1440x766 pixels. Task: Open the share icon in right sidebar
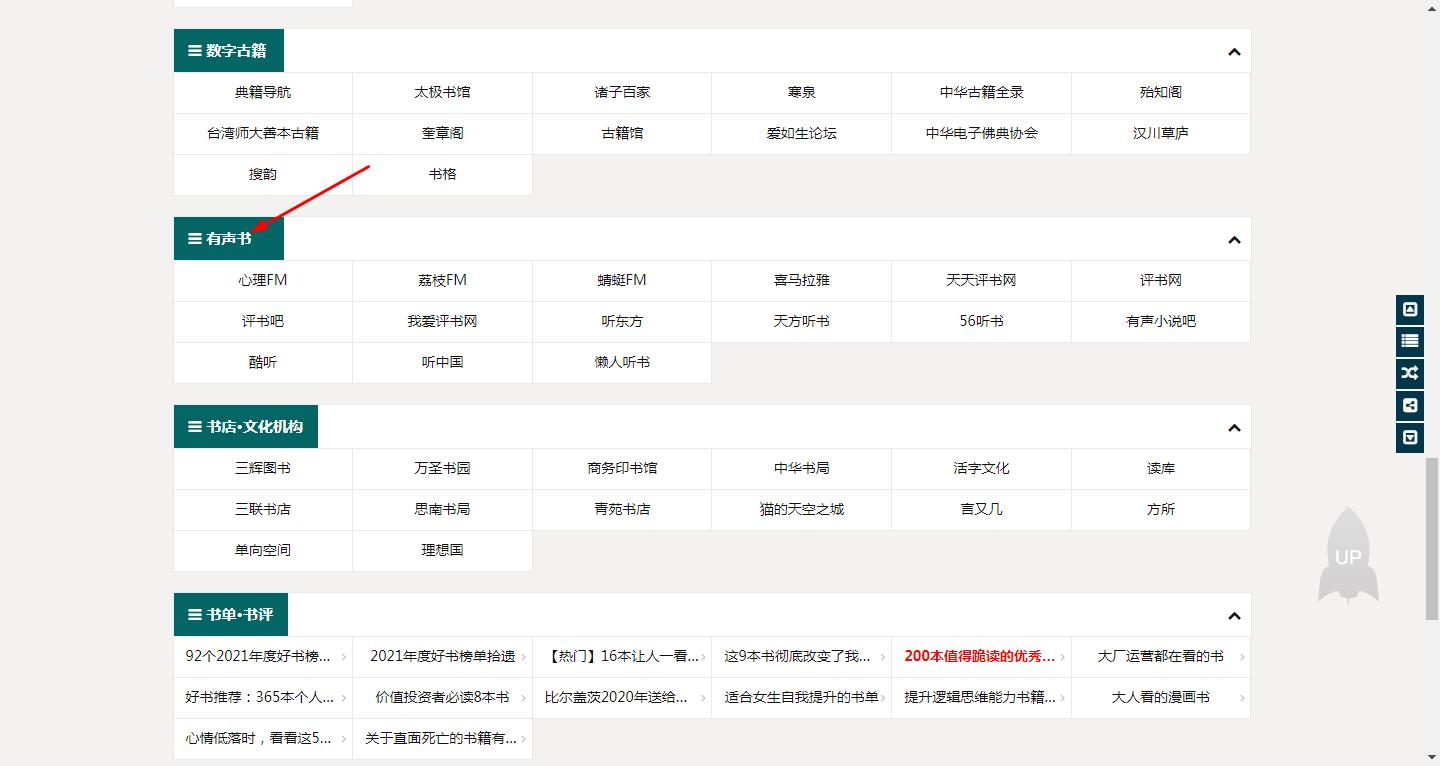click(1409, 406)
